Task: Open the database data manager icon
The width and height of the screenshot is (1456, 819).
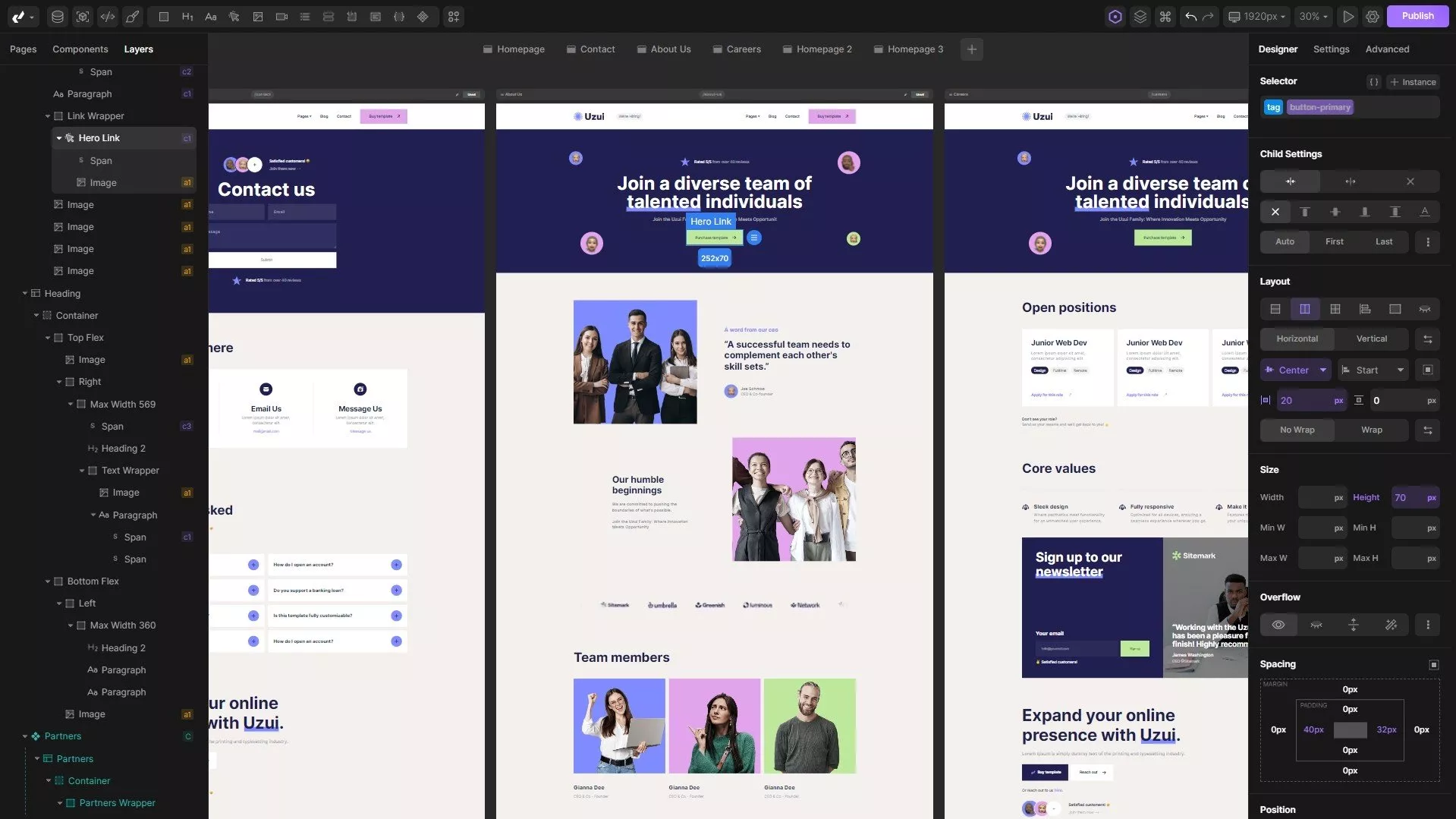Action: click(57, 17)
